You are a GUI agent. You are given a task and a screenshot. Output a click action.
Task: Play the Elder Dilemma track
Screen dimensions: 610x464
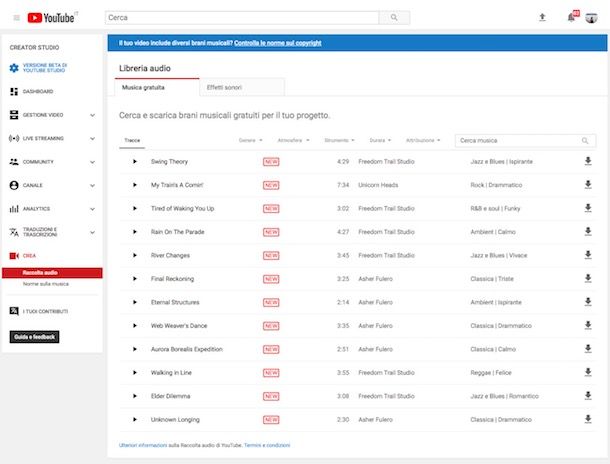[x=135, y=396]
